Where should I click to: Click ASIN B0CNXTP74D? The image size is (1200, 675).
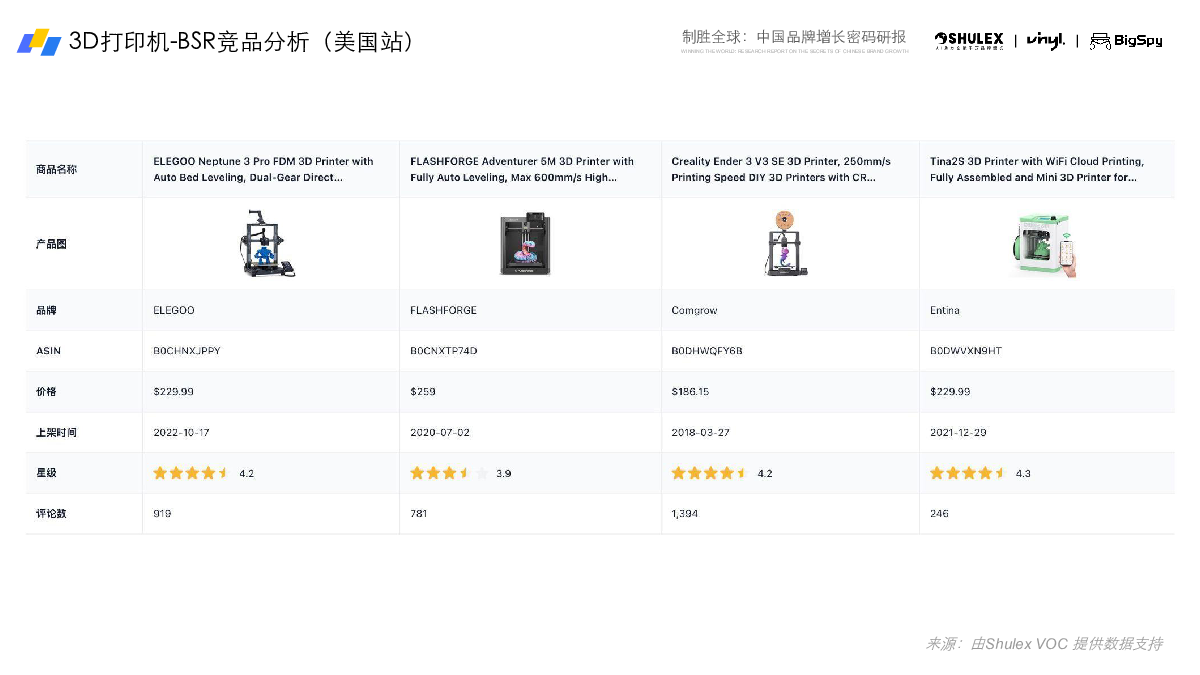(444, 351)
